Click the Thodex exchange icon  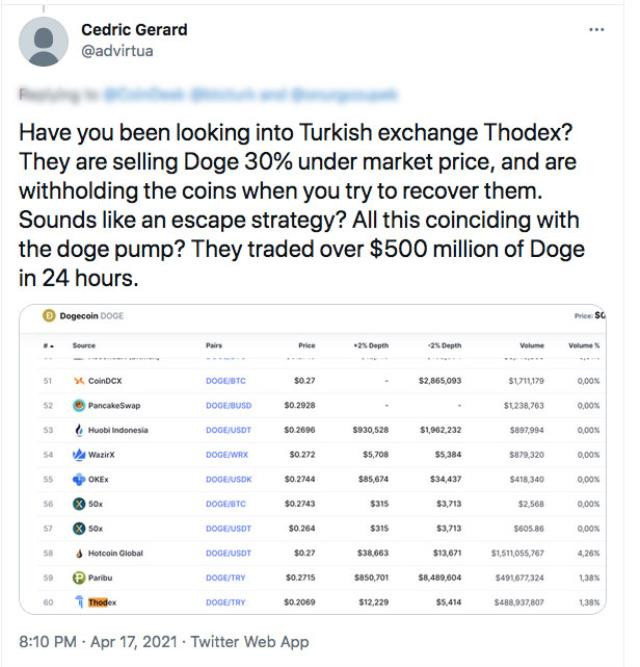pyautogui.click(x=79, y=602)
